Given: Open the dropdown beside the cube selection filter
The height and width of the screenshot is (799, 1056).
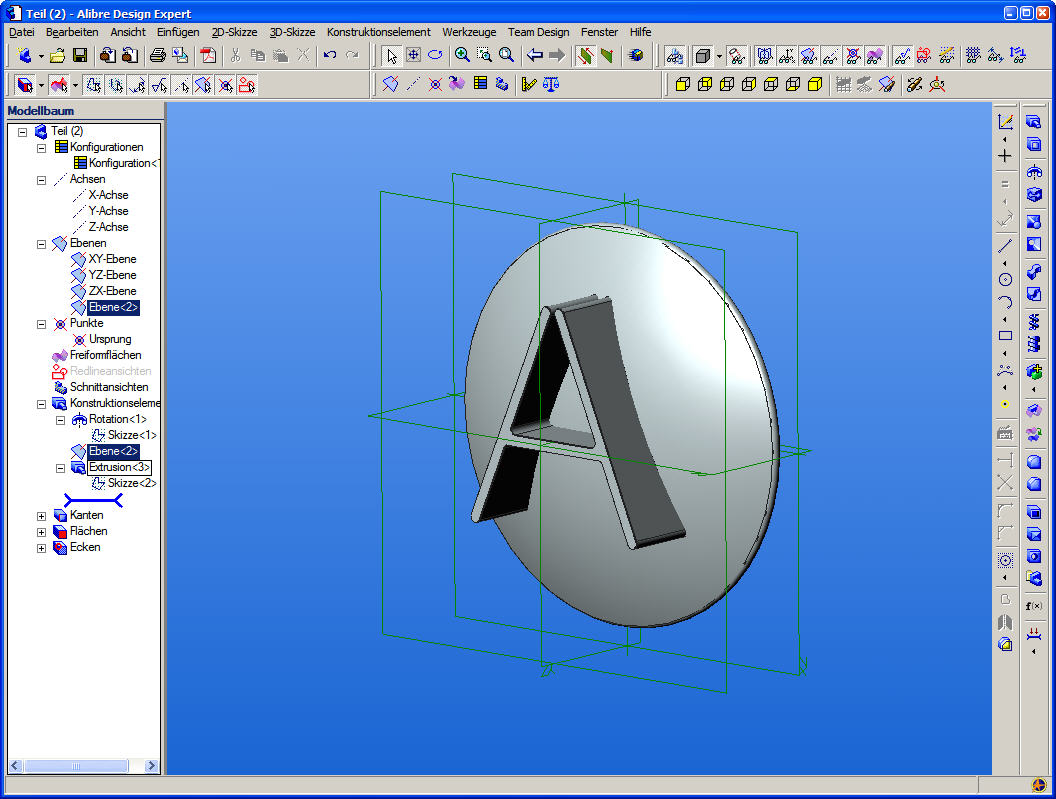Looking at the screenshot, I should [x=41, y=86].
